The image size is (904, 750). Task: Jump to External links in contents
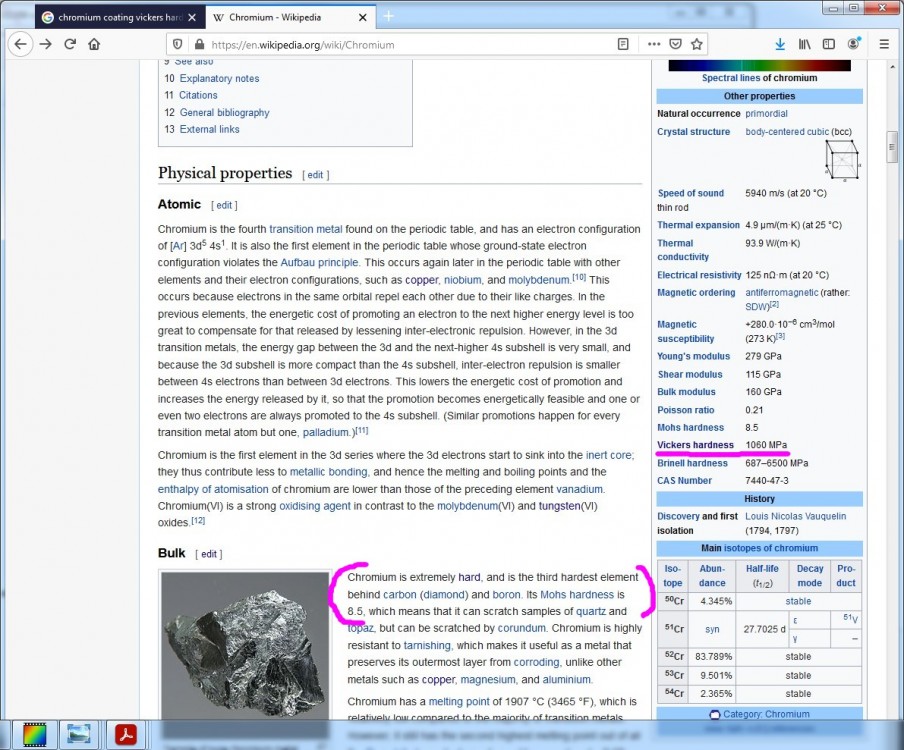coord(209,129)
